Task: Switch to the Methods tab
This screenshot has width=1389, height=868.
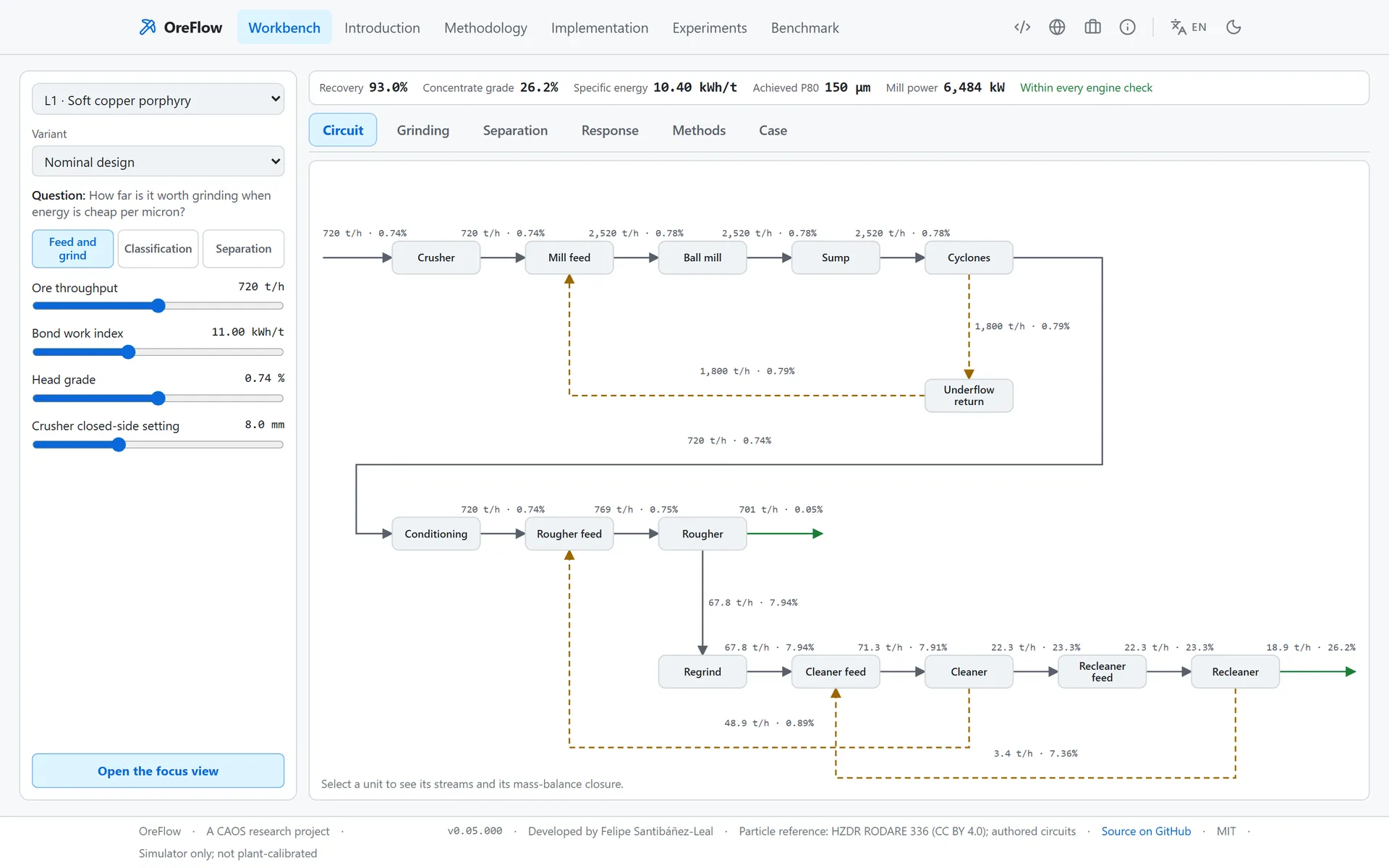Action: coord(699,130)
